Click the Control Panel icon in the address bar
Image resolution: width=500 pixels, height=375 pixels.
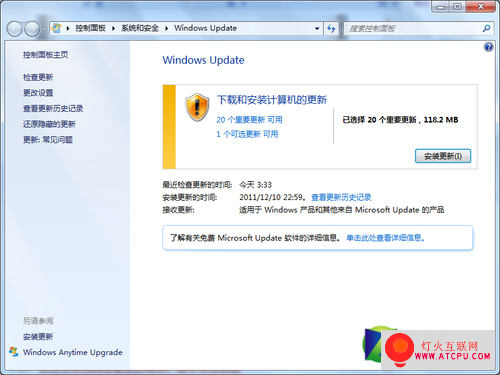57,28
